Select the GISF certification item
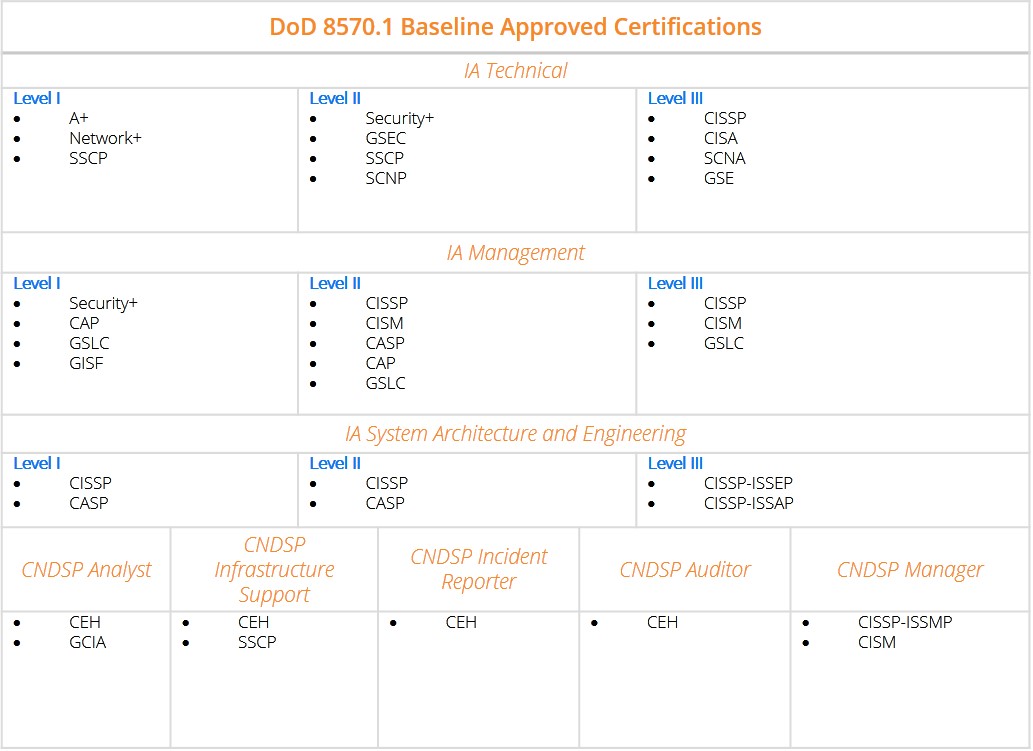This screenshot has height=751, width=1033. 86,363
